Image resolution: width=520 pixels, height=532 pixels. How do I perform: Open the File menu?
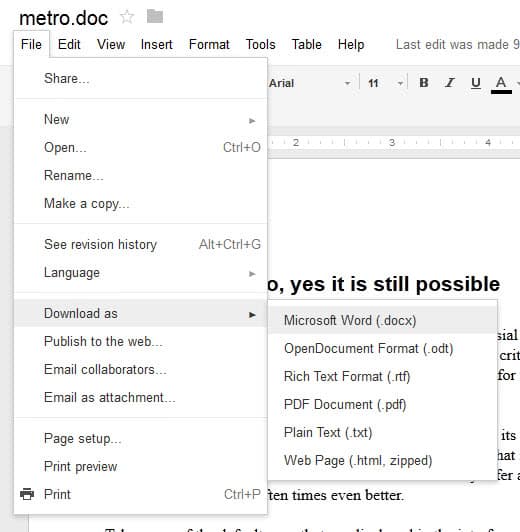31,44
